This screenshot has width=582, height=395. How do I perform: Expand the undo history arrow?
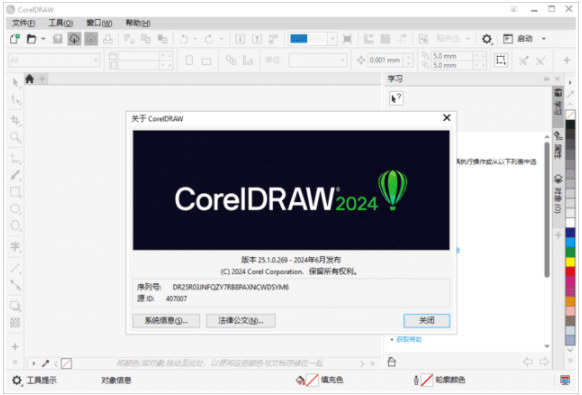pos(195,39)
